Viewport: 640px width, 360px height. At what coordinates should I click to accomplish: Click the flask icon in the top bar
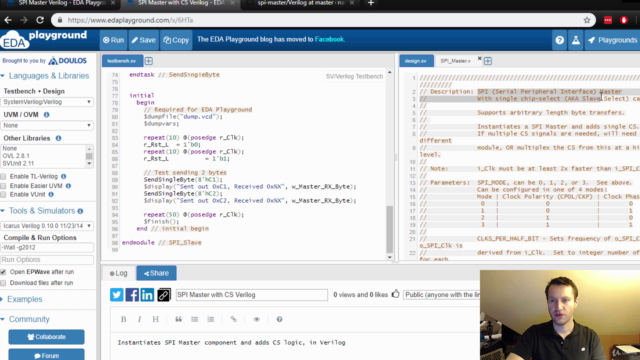576,40
